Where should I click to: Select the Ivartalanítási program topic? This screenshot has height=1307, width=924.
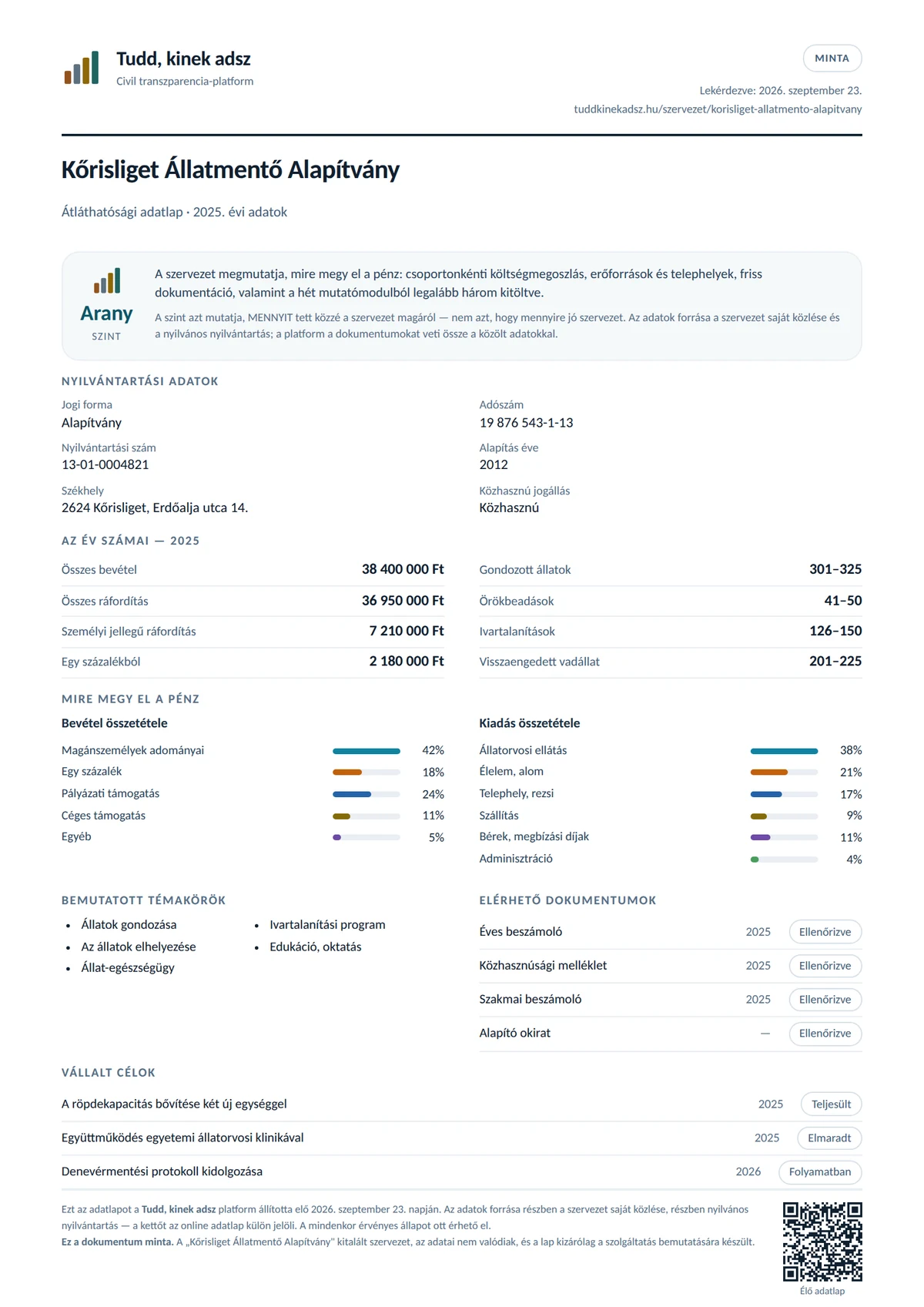click(x=327, y=925)
